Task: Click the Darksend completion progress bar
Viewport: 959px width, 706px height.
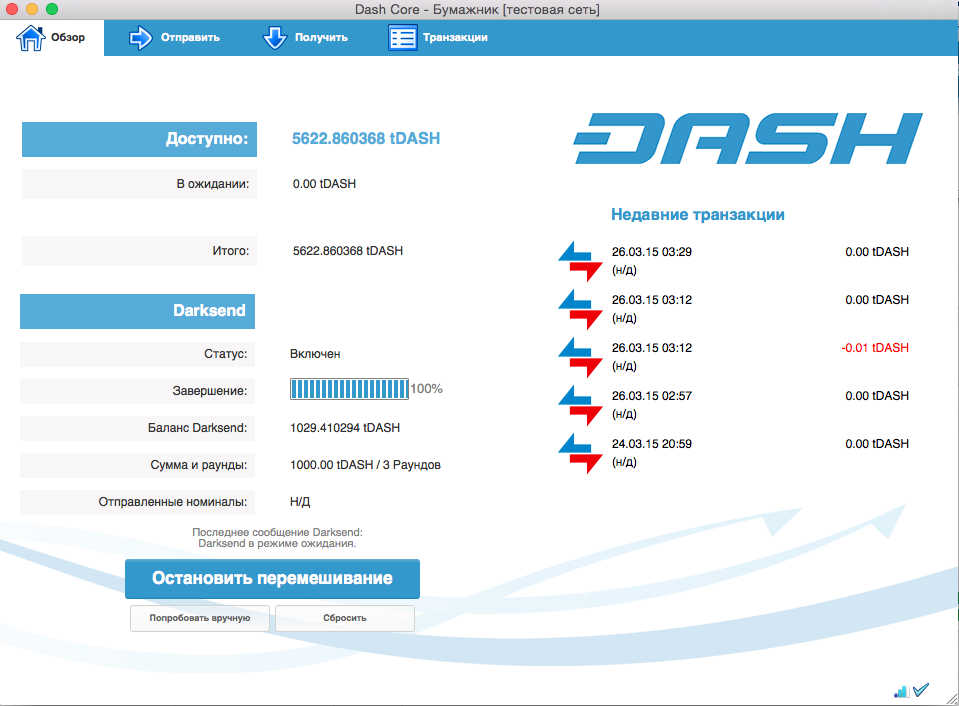Action: point(349,389)
